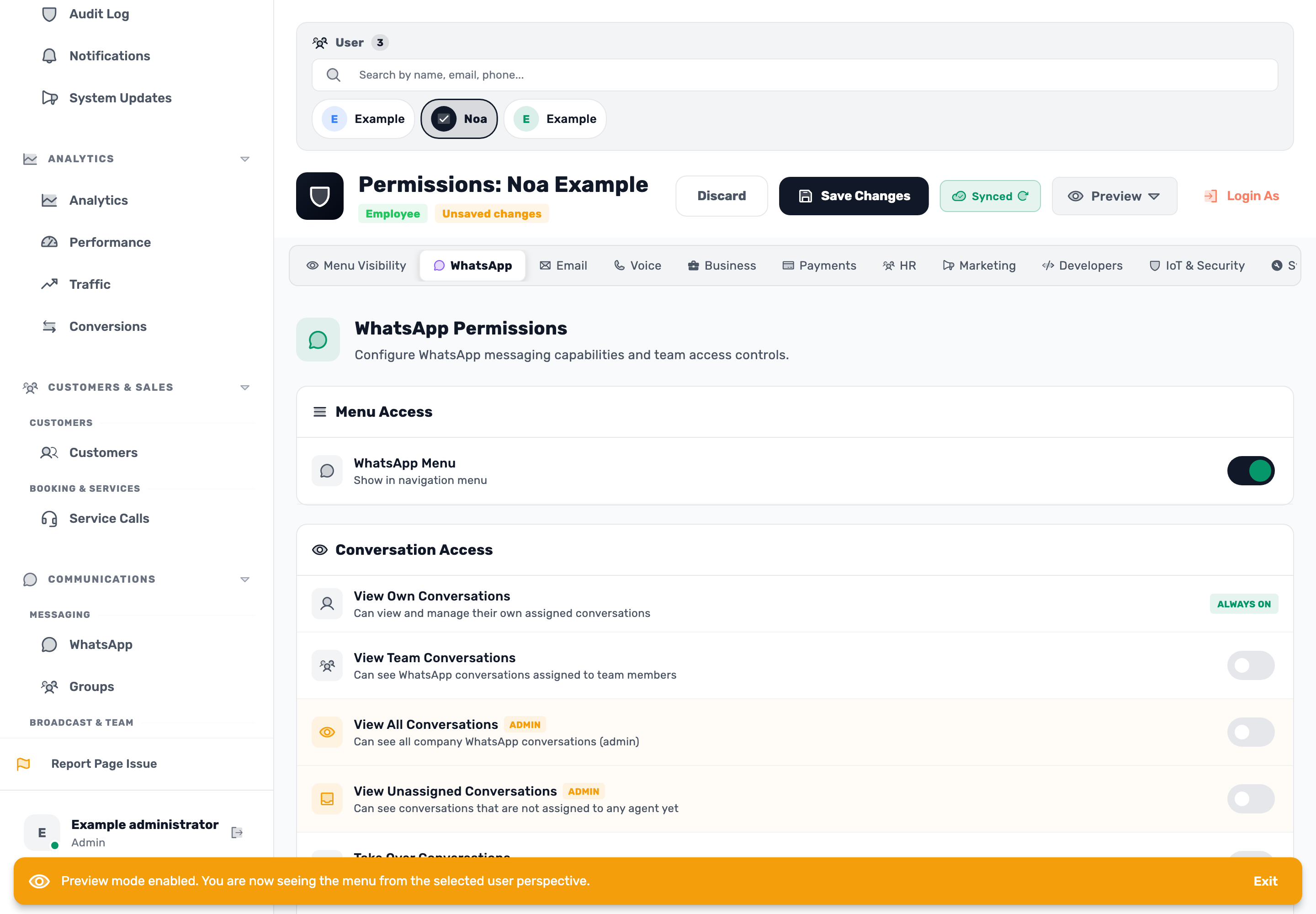Open the Conversions arrows icon
The image size is (1316, 914).
(x=49, y=326)
